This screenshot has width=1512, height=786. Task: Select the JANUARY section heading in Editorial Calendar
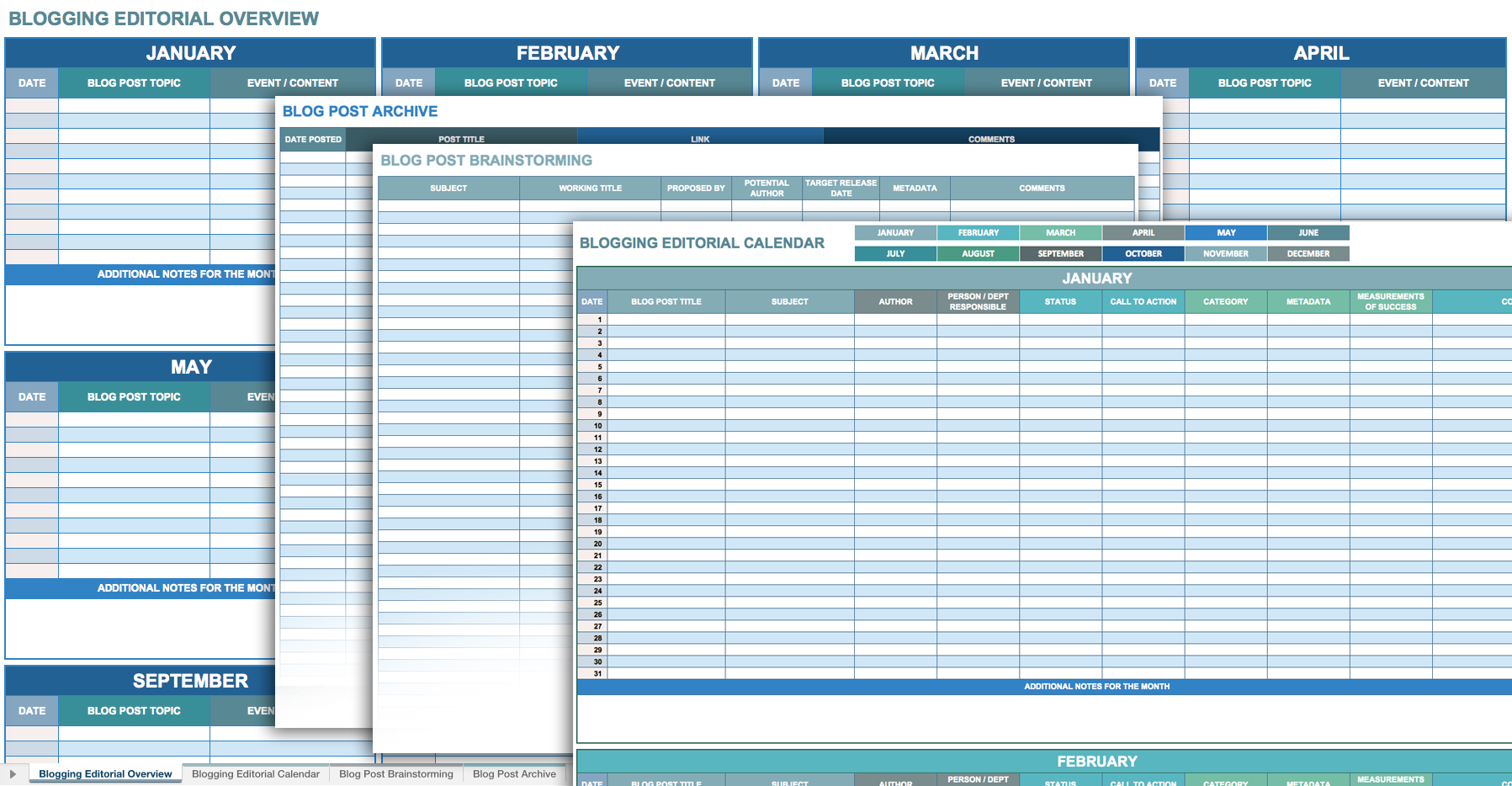click(1096, 279)
